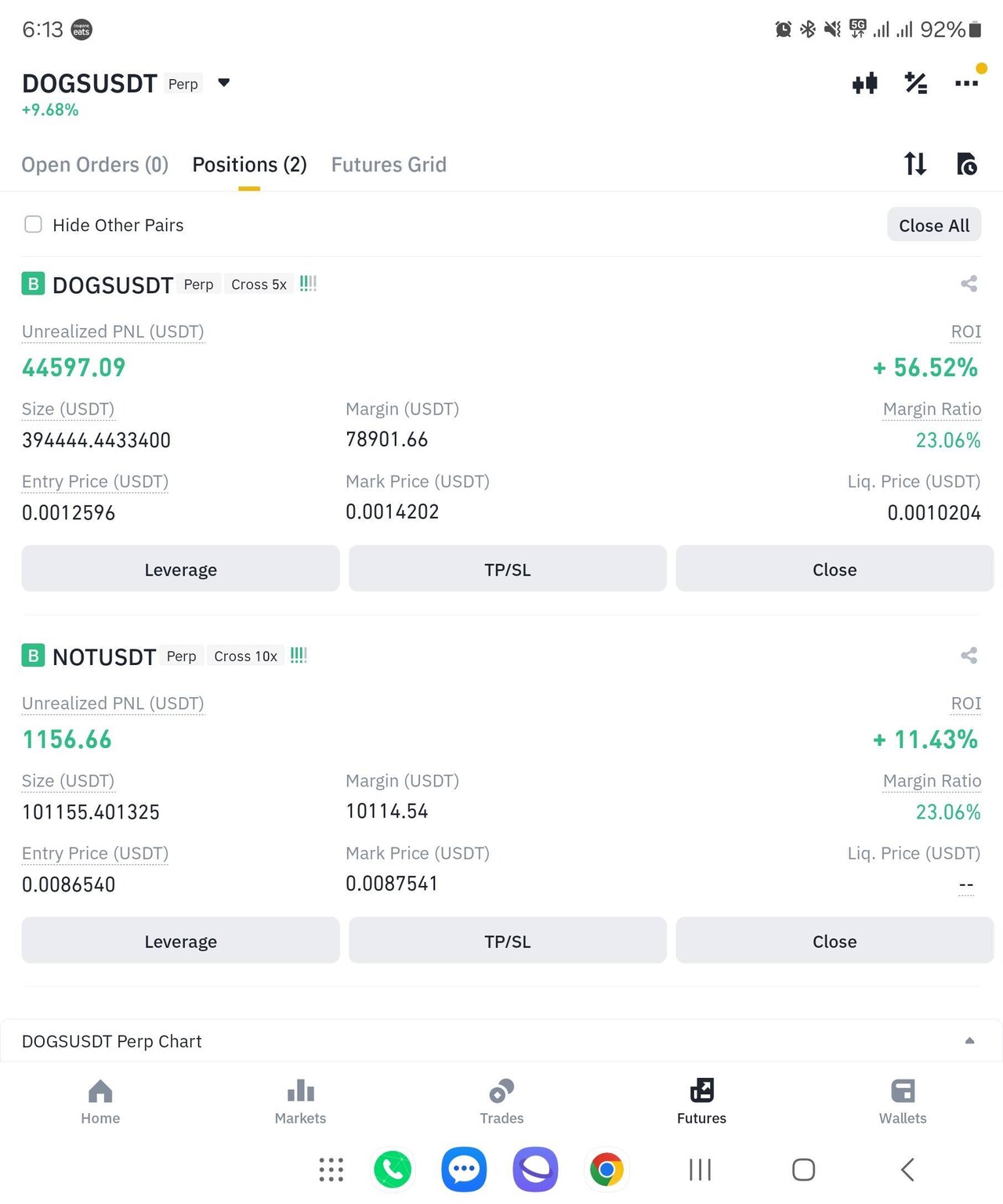The image size is (1003, 1204).
Task: Adjust Leverage for the DOGSUSDT position
Action: point(180,569)
